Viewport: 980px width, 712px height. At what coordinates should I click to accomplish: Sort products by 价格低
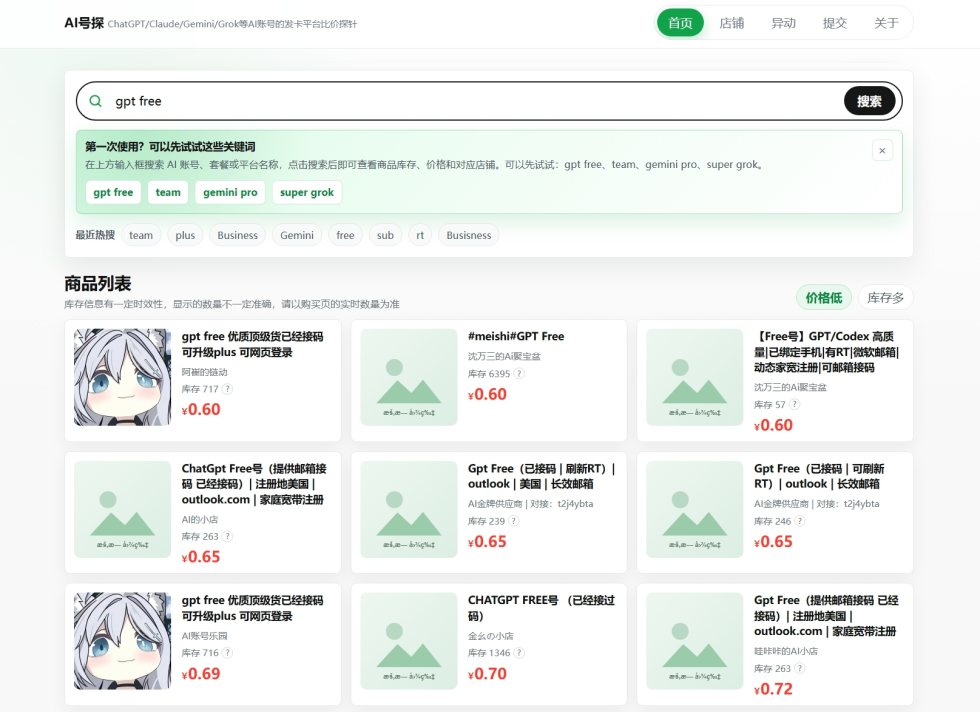pos(824,298)
